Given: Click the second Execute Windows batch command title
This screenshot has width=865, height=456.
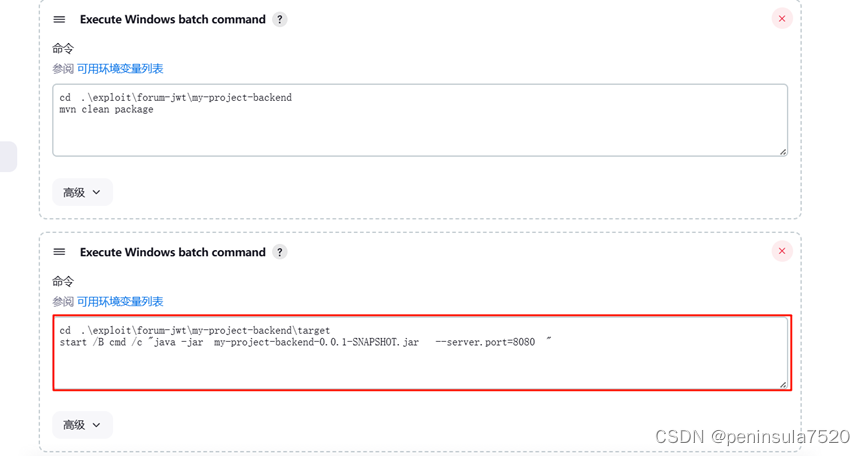Looking at the screenshot, I should (173, 252).
